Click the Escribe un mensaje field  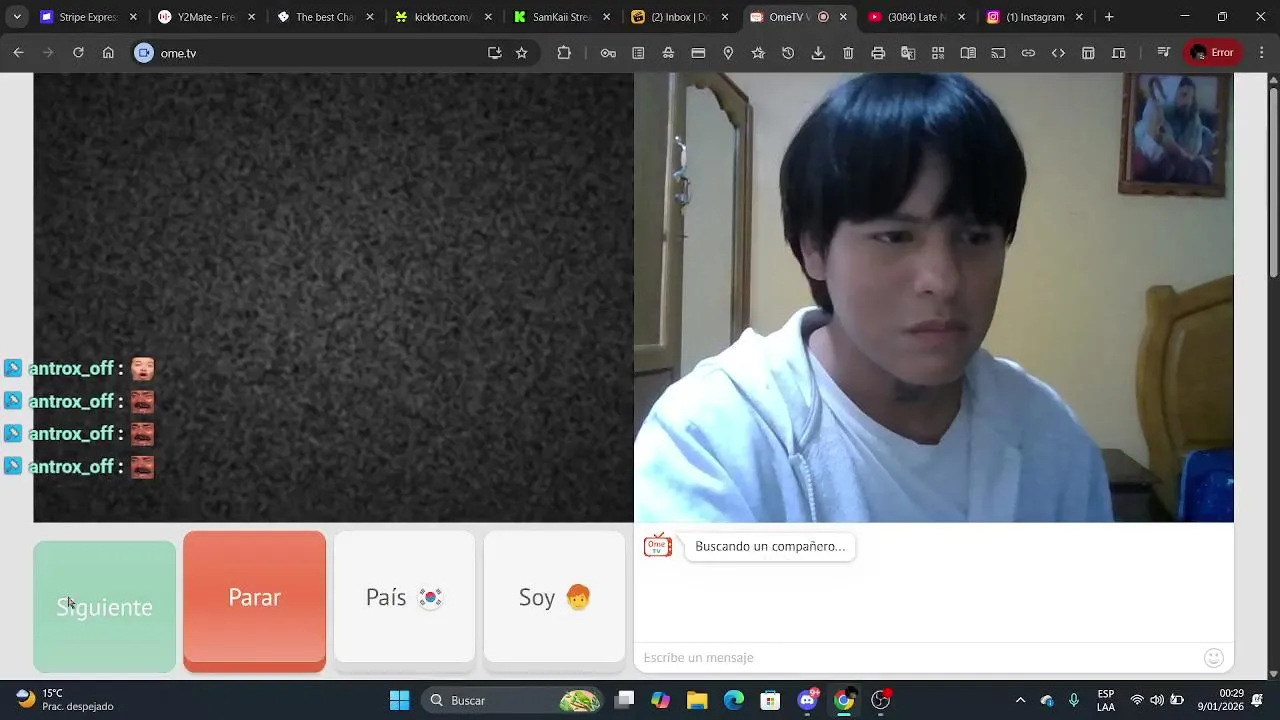click(920, 657)
